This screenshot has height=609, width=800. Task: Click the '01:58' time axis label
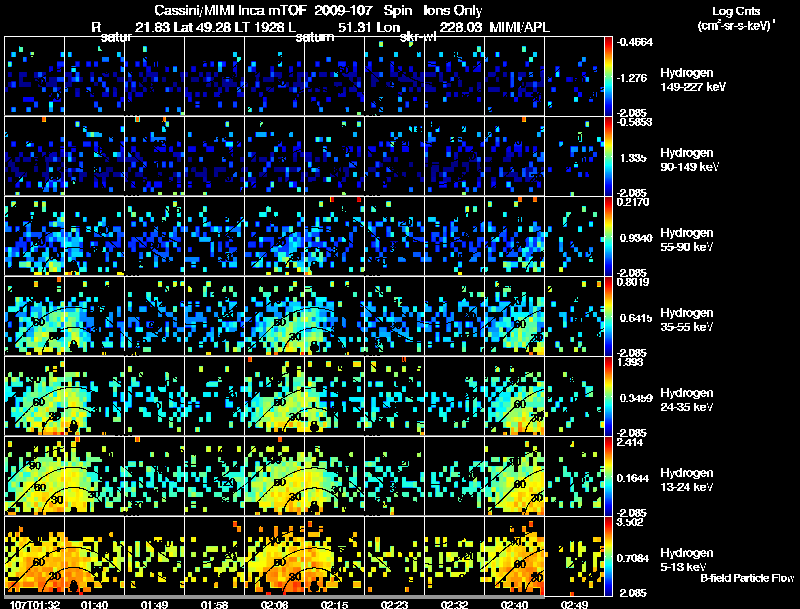click(214, 604)
